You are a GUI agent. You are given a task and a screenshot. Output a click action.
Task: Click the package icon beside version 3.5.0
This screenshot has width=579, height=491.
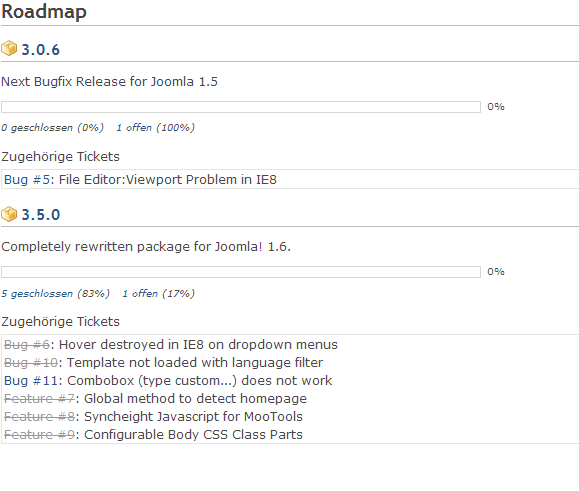click(9, 214)
